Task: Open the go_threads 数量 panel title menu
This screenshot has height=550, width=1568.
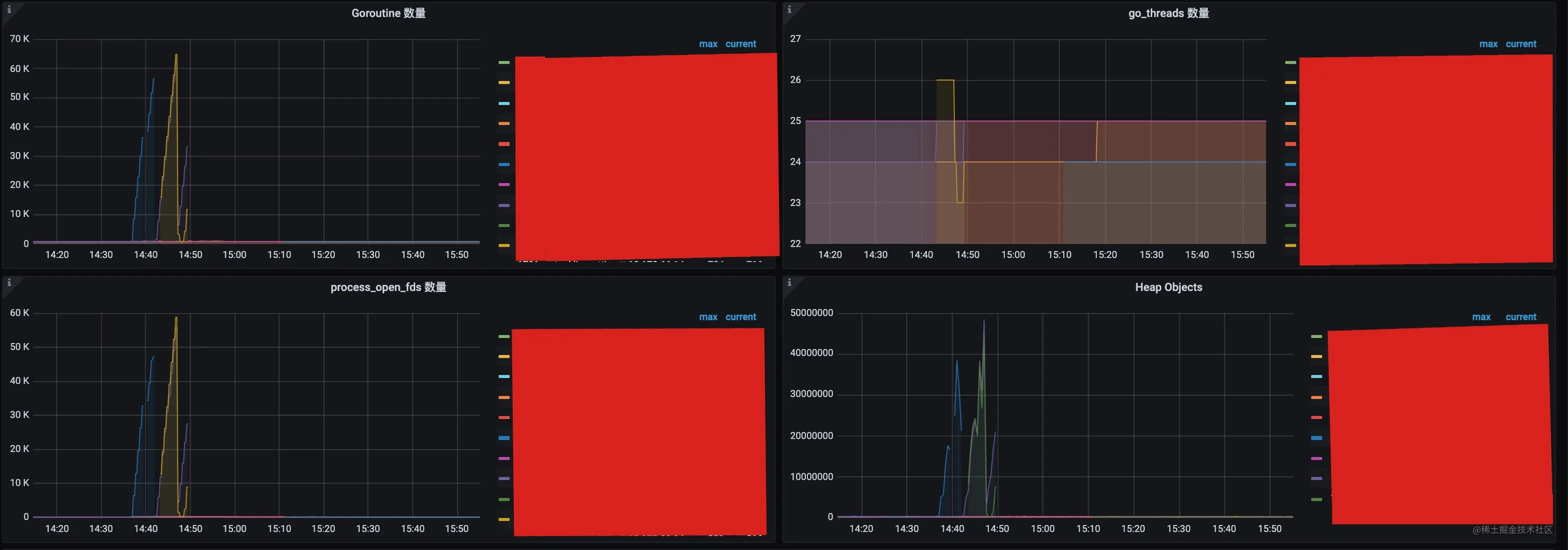Action: pos(1168,13)
